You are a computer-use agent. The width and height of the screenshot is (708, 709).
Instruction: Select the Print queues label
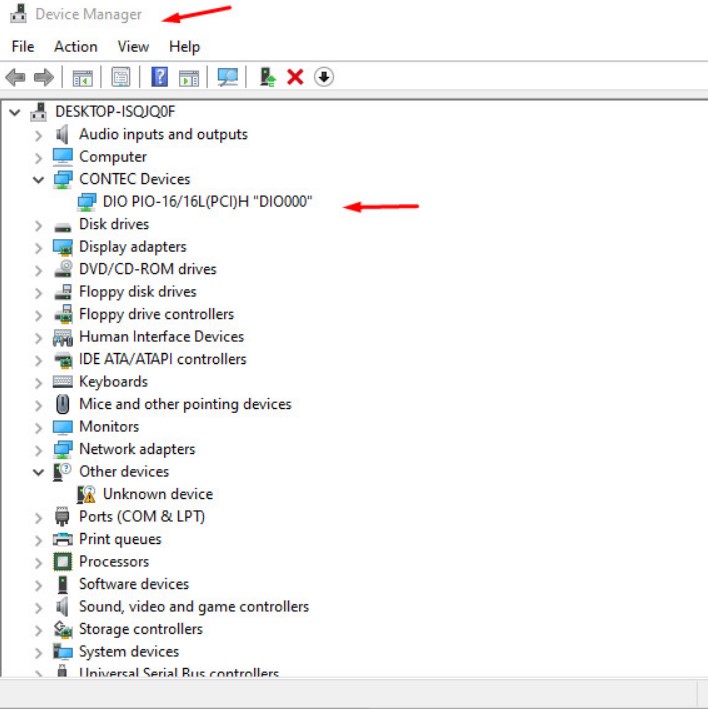pos(120,539)
